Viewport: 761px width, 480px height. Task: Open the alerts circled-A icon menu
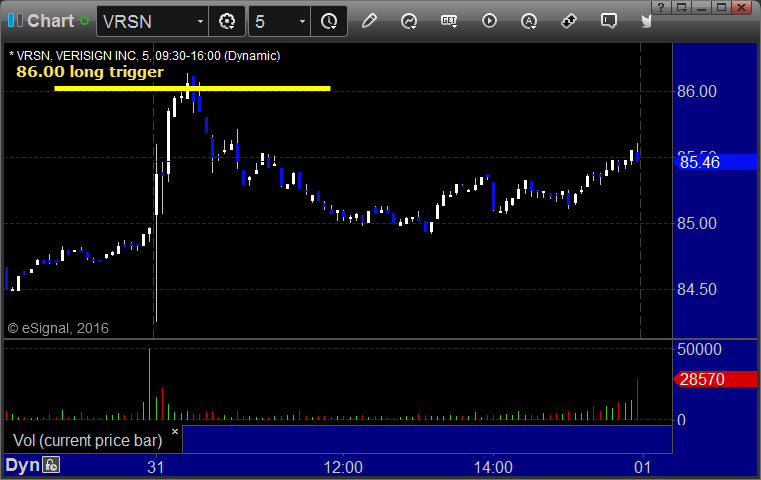[529, 21]
